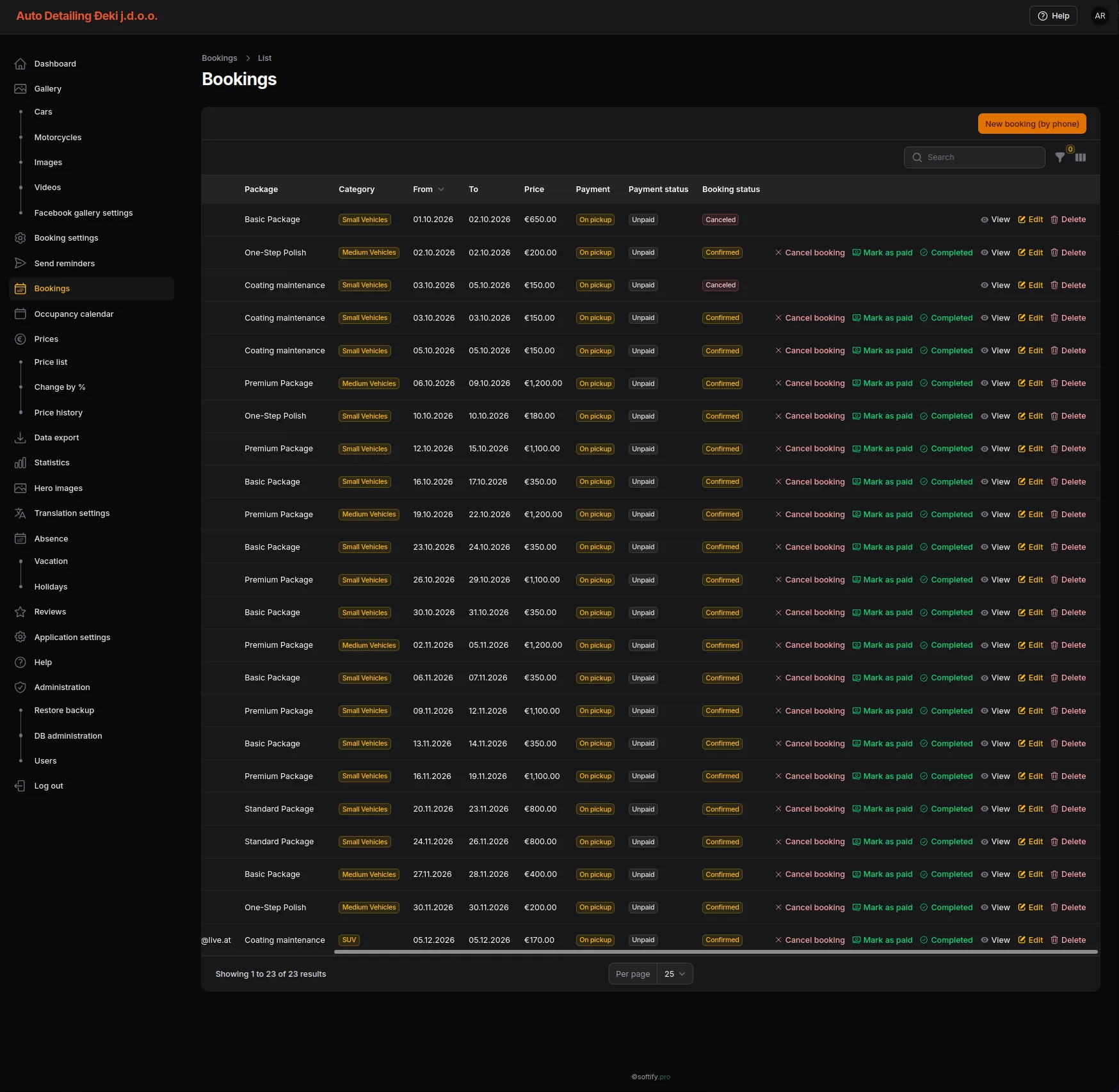Click the Dashboard home icon
1119x1092 pixels.
(x=20, y=64)
